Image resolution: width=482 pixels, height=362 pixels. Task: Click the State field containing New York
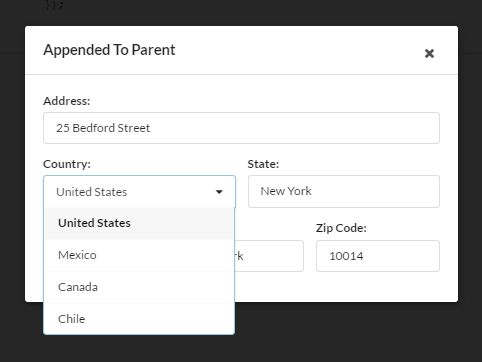click(344, 191)
